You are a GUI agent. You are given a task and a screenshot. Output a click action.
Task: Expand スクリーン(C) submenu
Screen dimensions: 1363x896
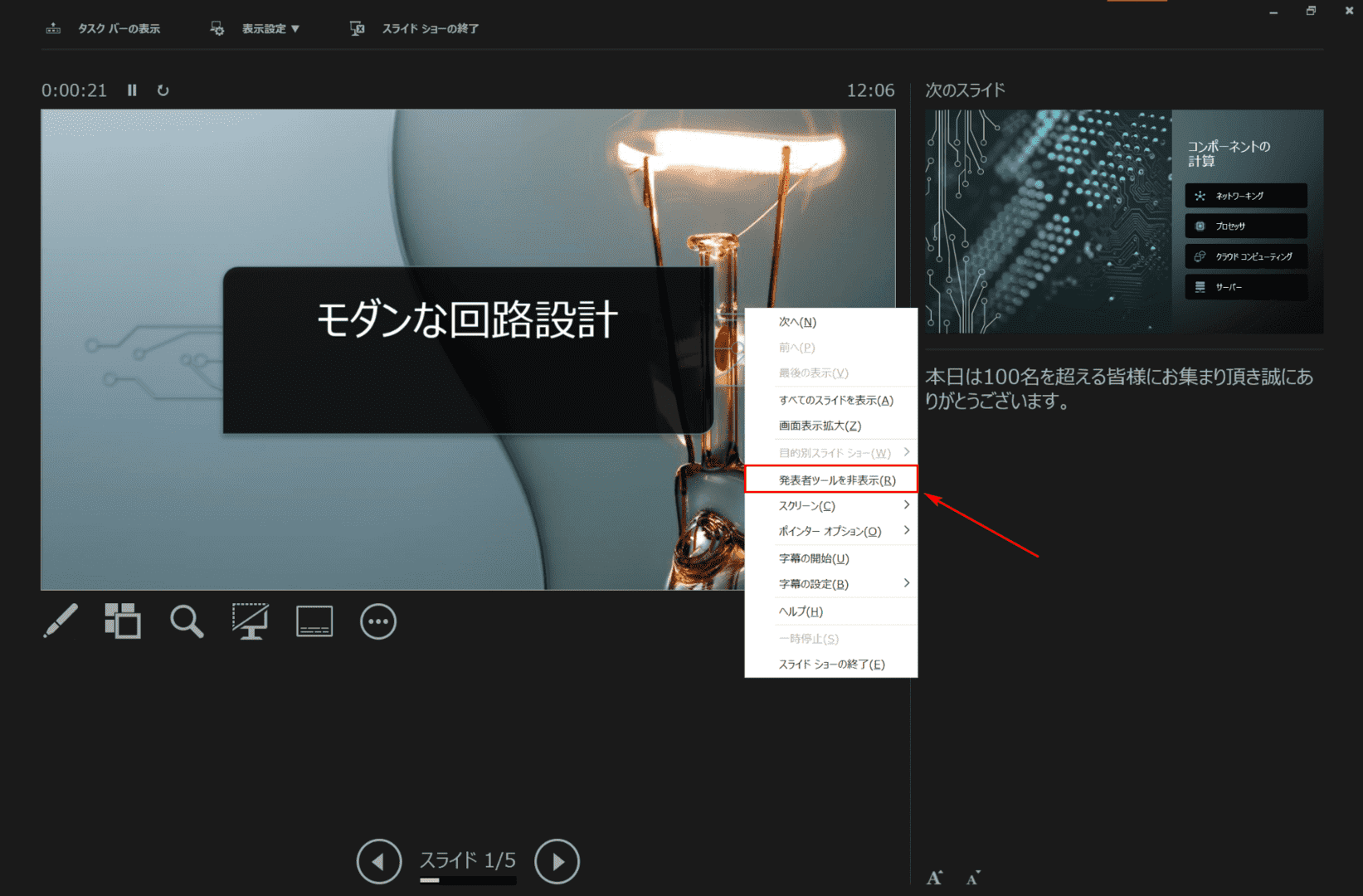pos(831,505)
